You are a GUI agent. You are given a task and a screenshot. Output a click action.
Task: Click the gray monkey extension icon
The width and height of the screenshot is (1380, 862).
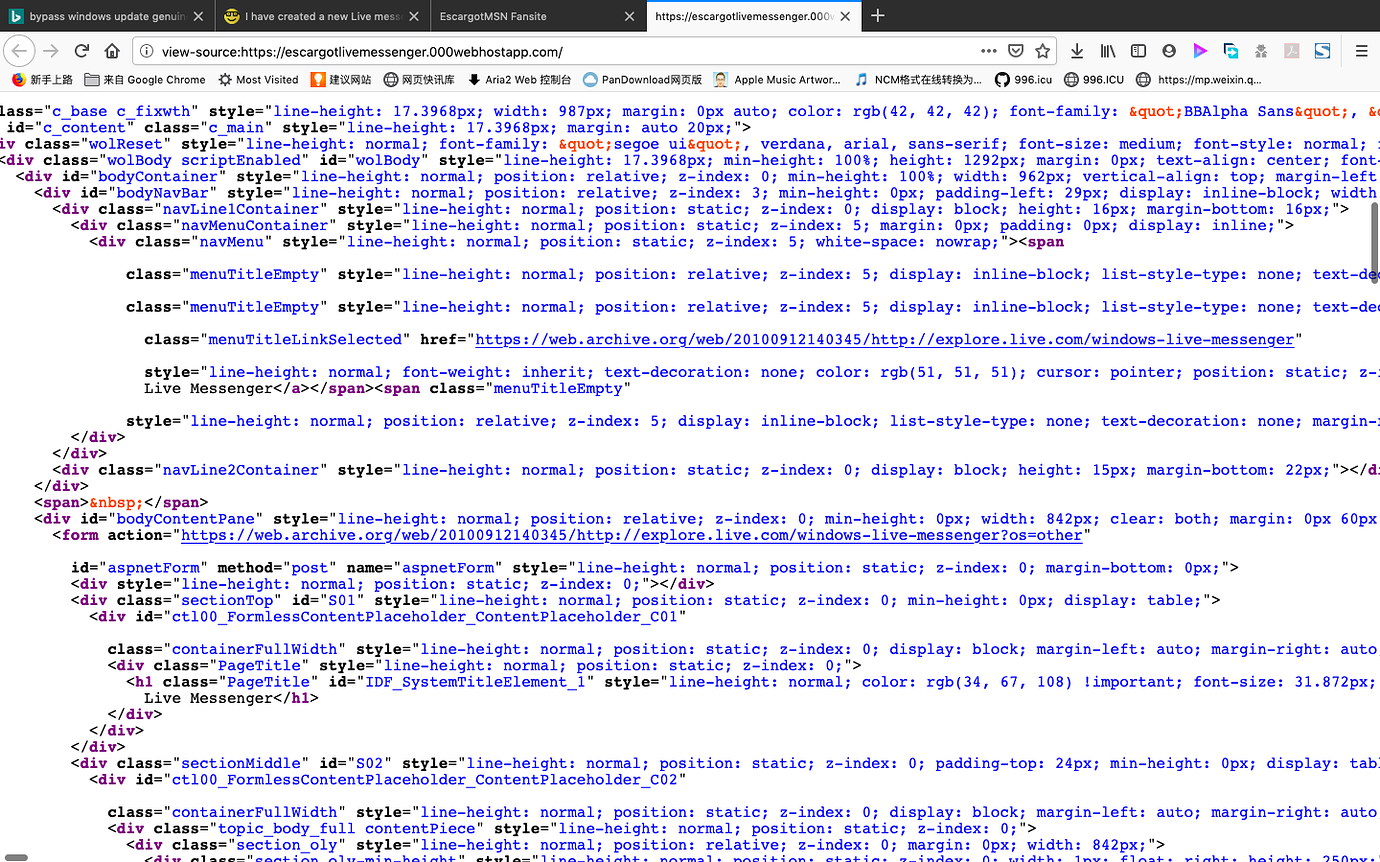pos(1261,51)
